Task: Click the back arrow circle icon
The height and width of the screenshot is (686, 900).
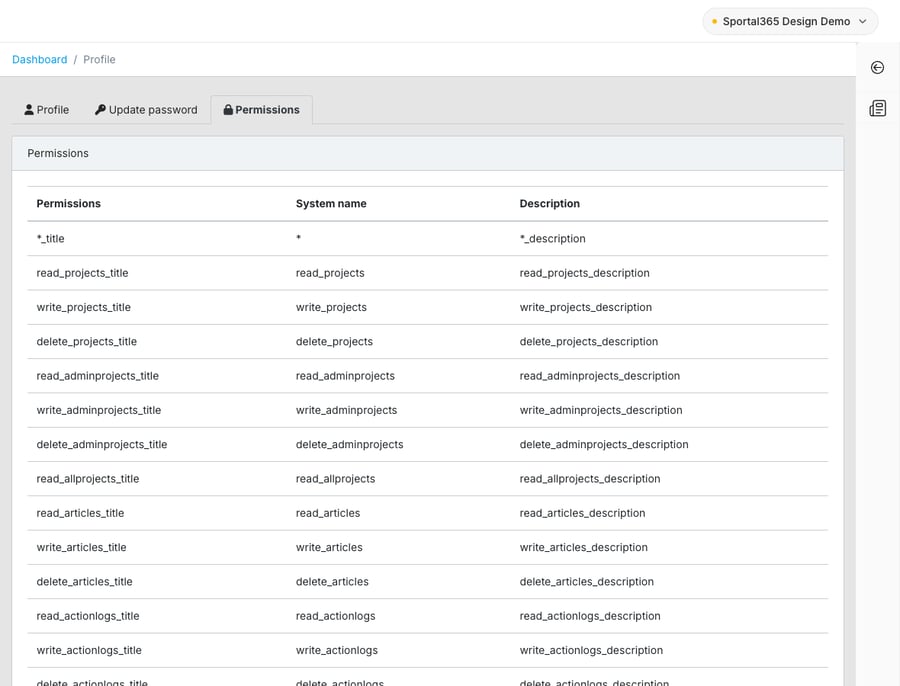Action: tap(877, 68)
